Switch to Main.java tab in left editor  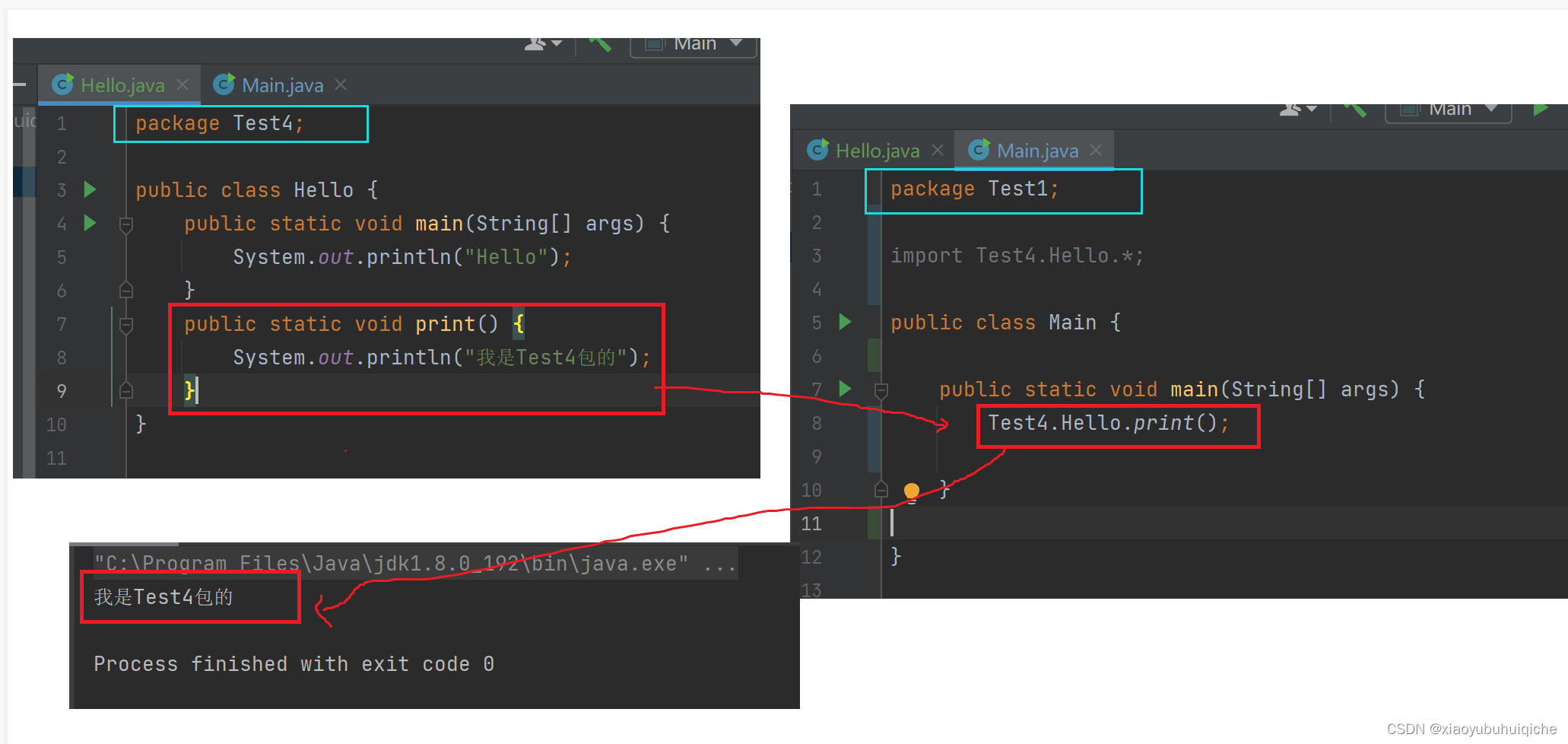pos(282,85)
